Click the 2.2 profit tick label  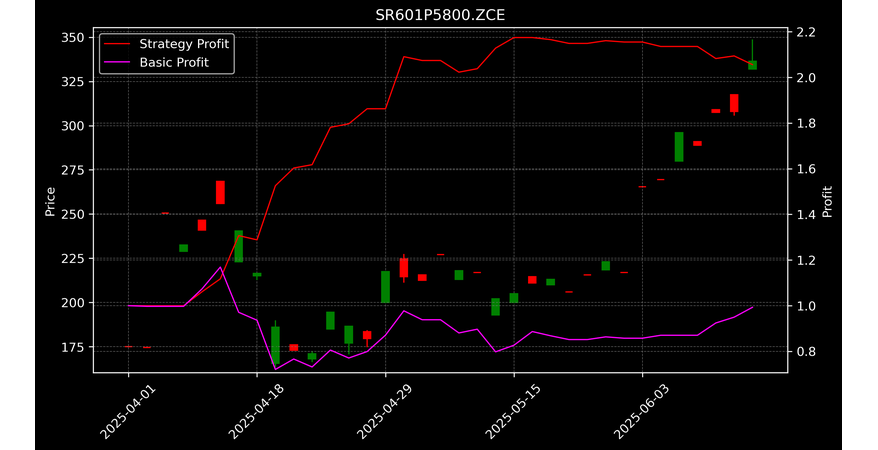(804, 32)
